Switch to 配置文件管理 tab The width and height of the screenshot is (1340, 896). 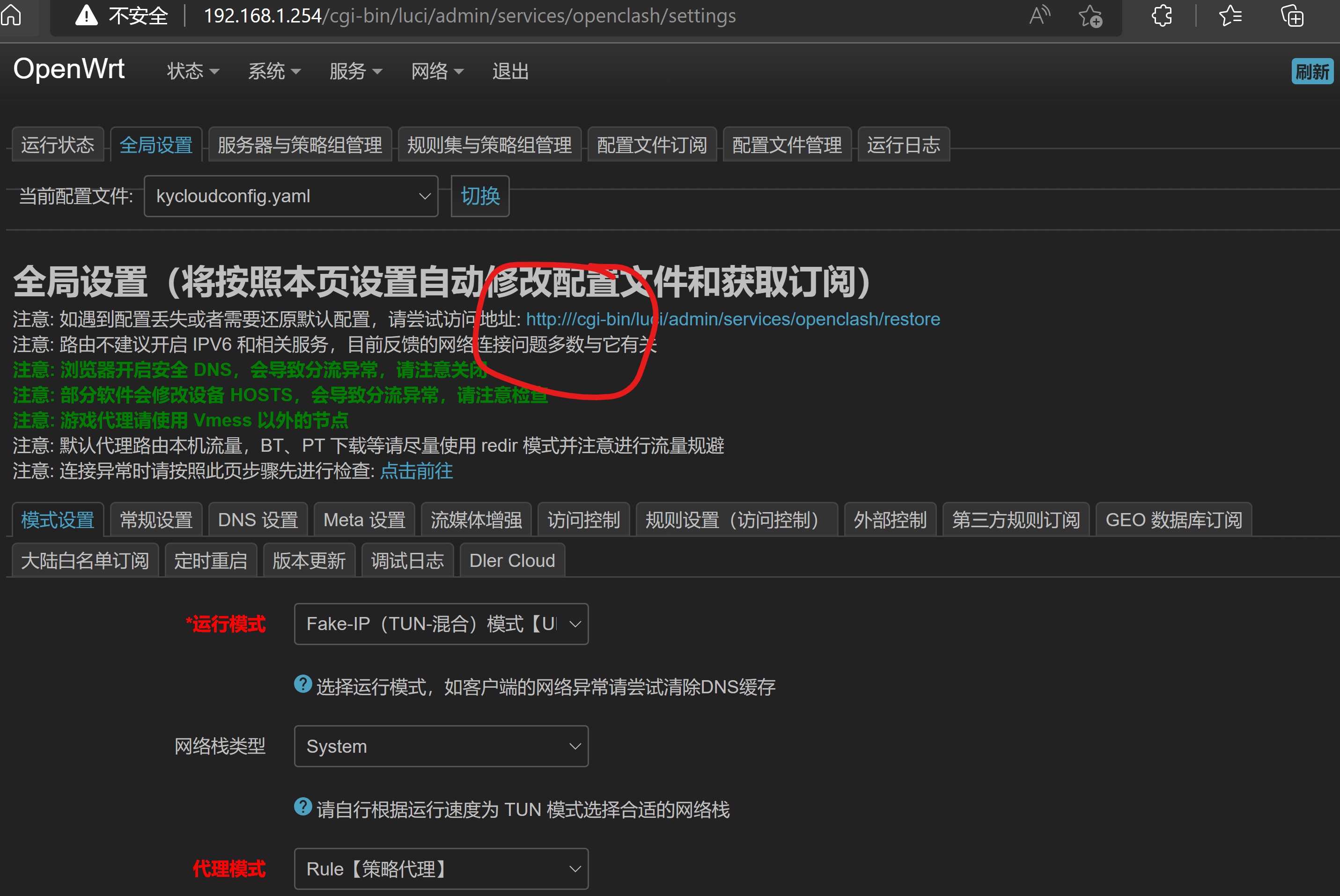point(787,145)
